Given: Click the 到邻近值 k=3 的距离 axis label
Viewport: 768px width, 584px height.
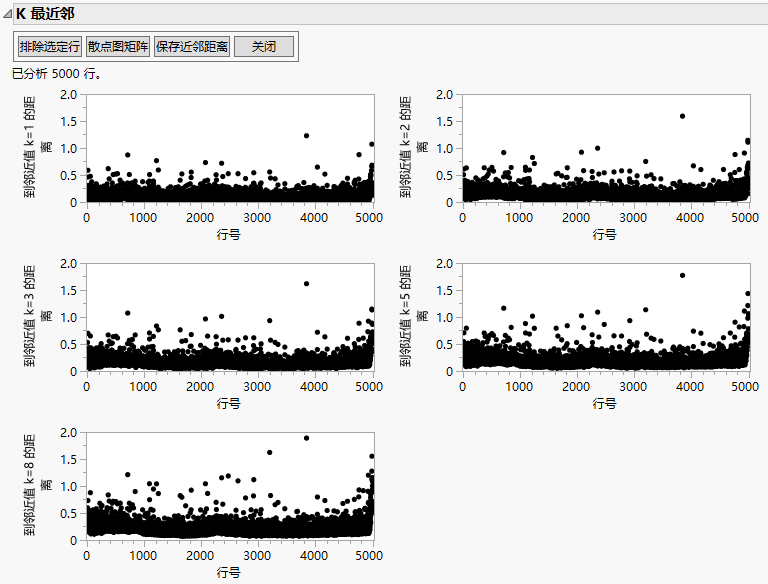Looking at the screenshot, I should (x=37, y=316).
